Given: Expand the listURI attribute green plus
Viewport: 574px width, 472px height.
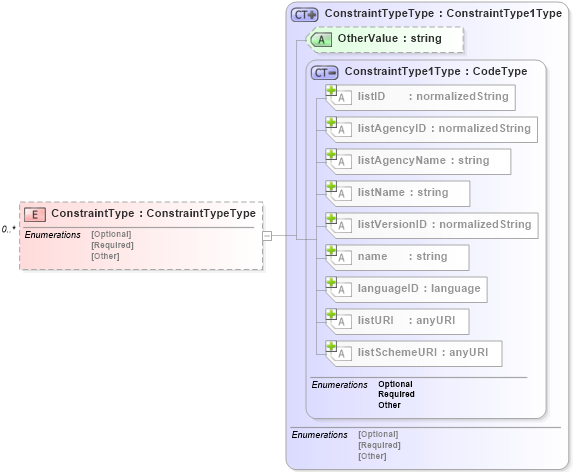Looking at the screenshot, I should point(331,314).
